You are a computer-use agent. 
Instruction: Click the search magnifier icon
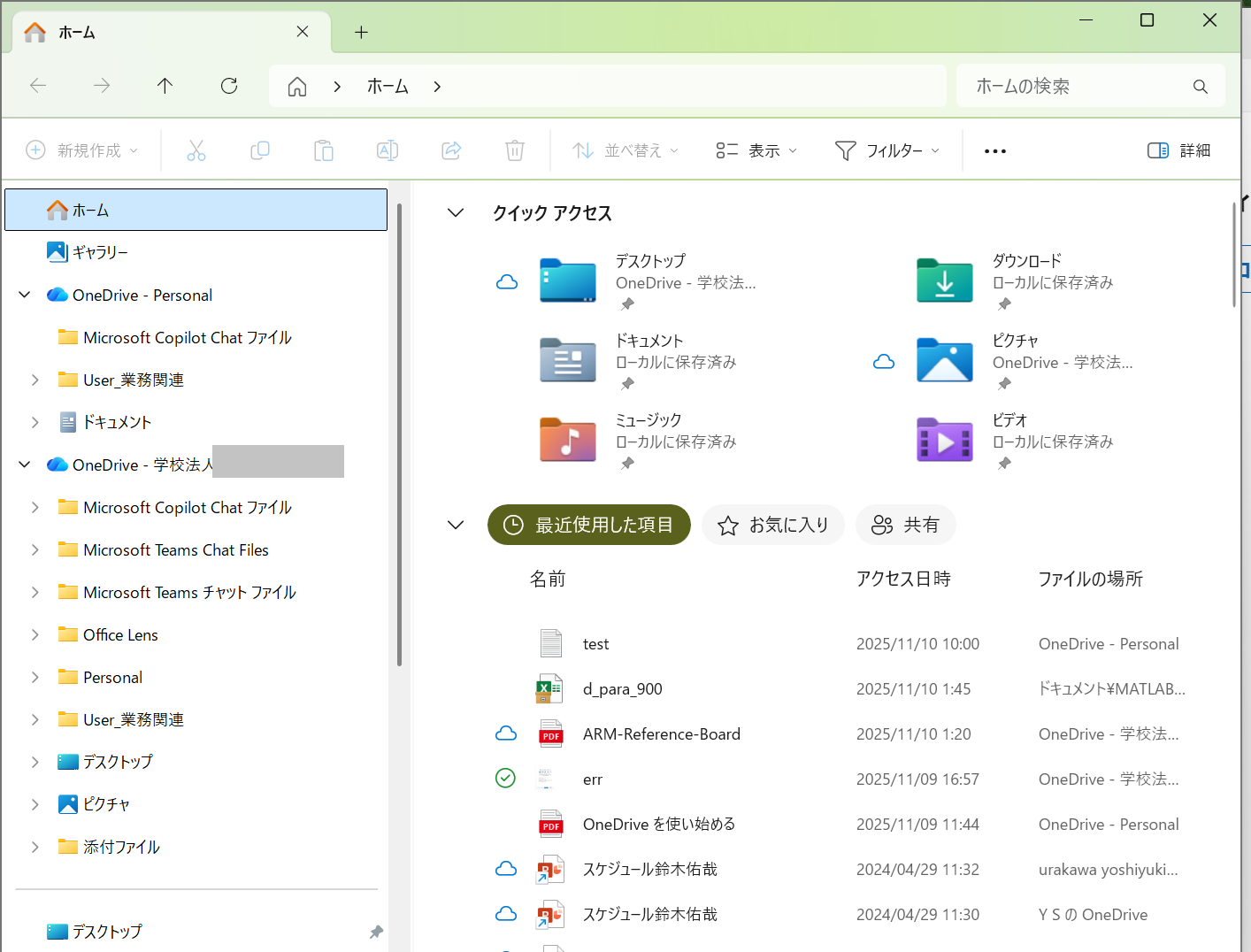[1201, 87]
